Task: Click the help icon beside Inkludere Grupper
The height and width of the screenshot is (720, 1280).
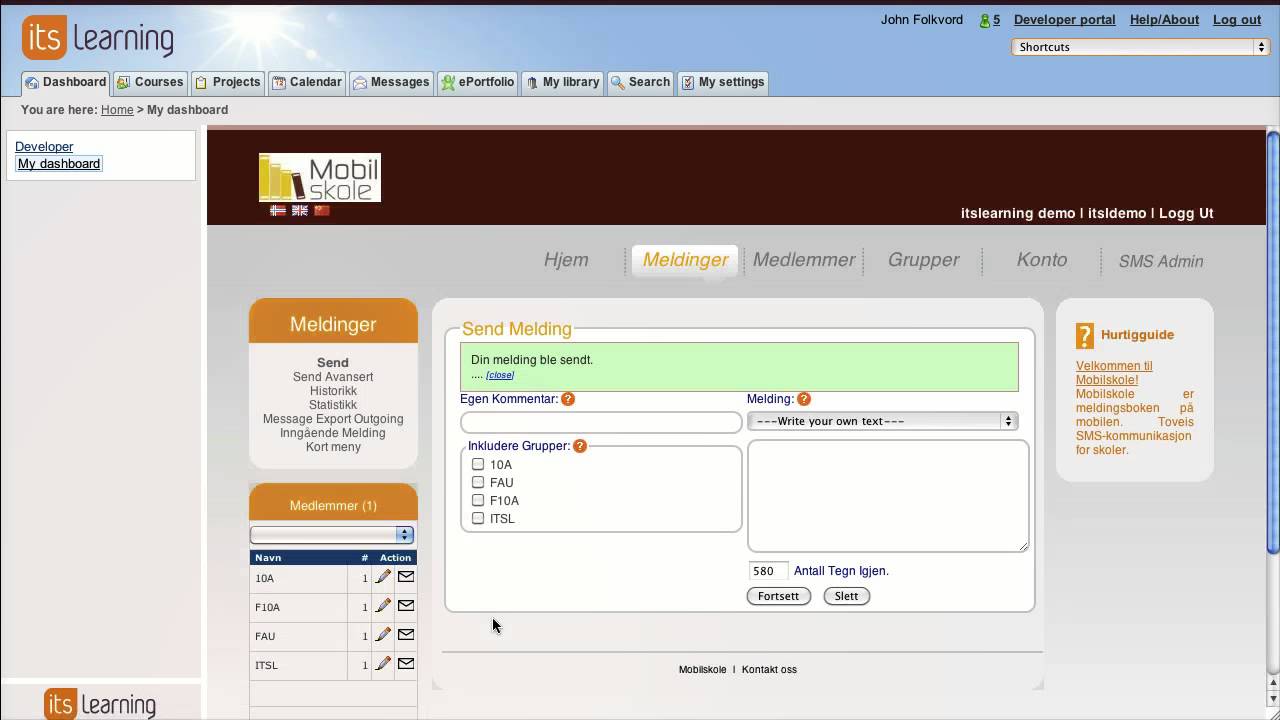Action: click(580, 446)
